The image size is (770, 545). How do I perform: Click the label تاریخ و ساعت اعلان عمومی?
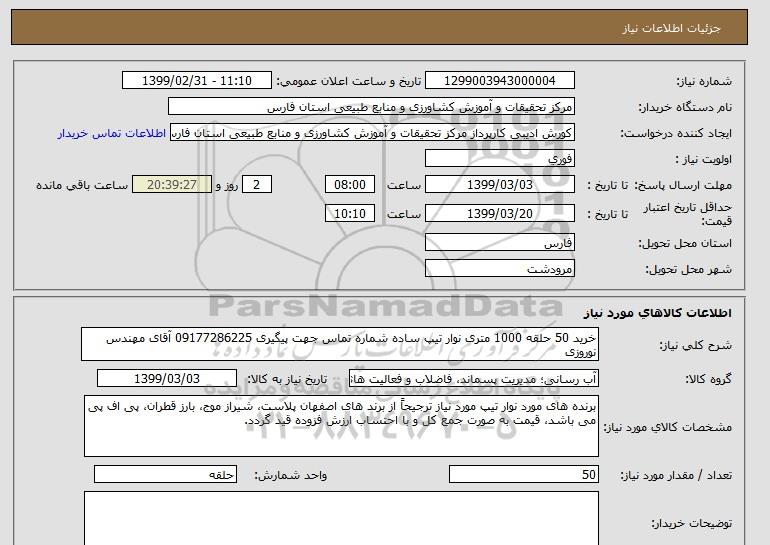coord(349,82)
